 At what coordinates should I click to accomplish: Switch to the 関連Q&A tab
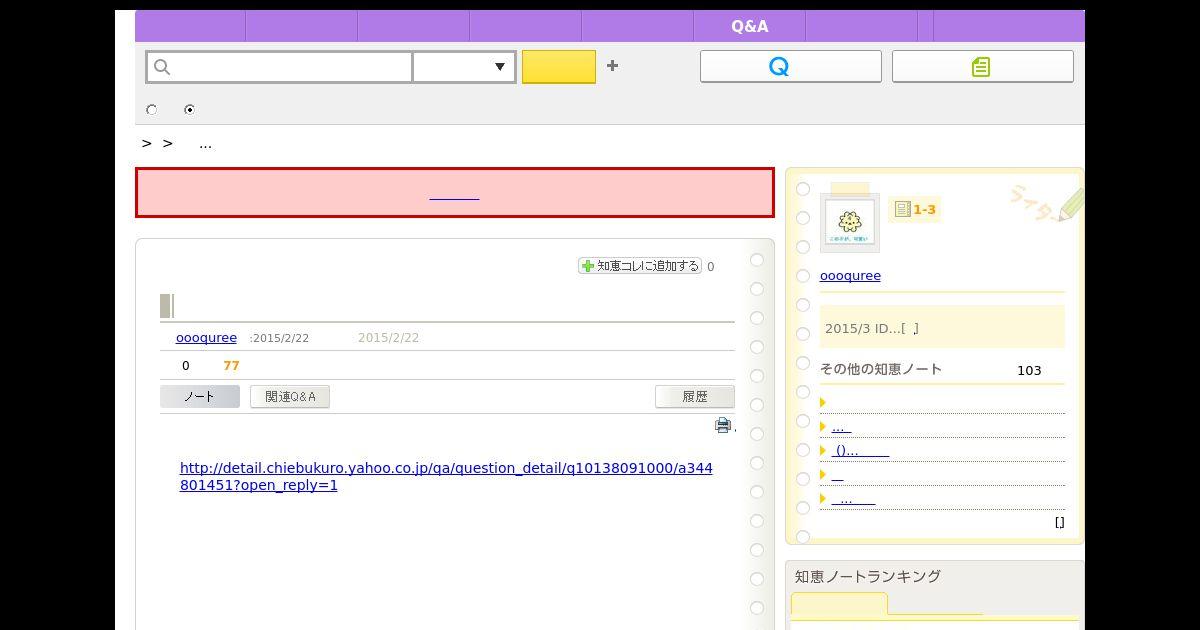[x=290, y=397]
